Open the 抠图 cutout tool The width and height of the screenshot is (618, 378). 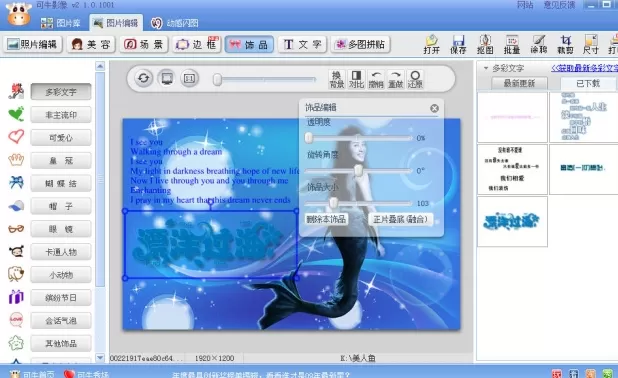click(485, 44)
